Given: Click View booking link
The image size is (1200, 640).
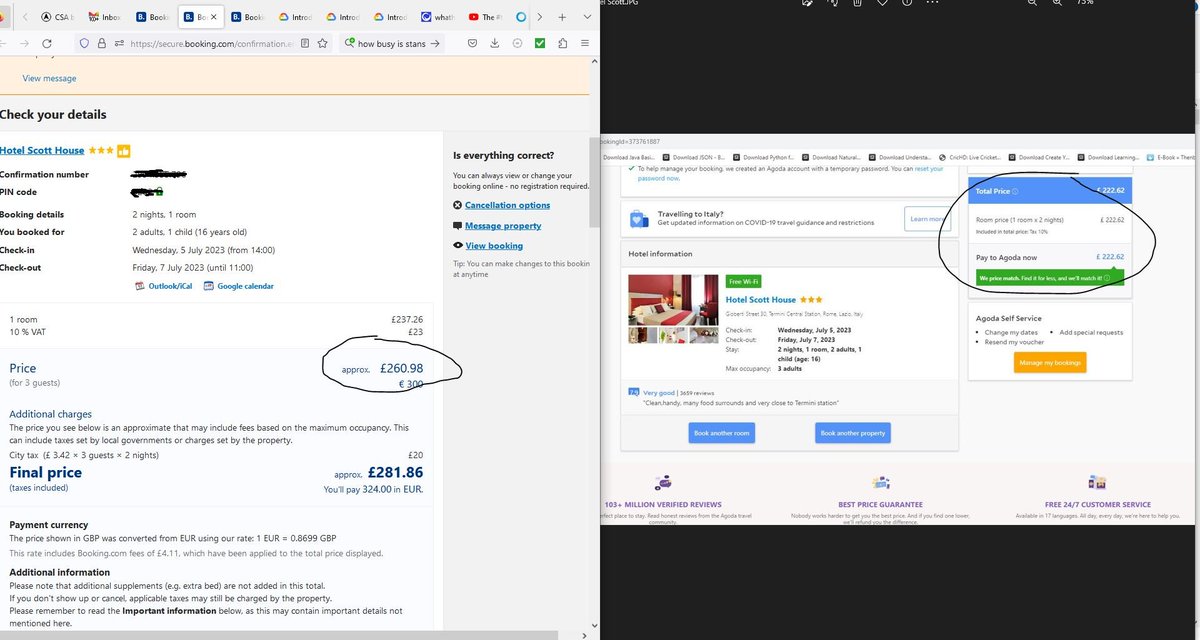Looking at the screenshot, I should click(494, 246).
